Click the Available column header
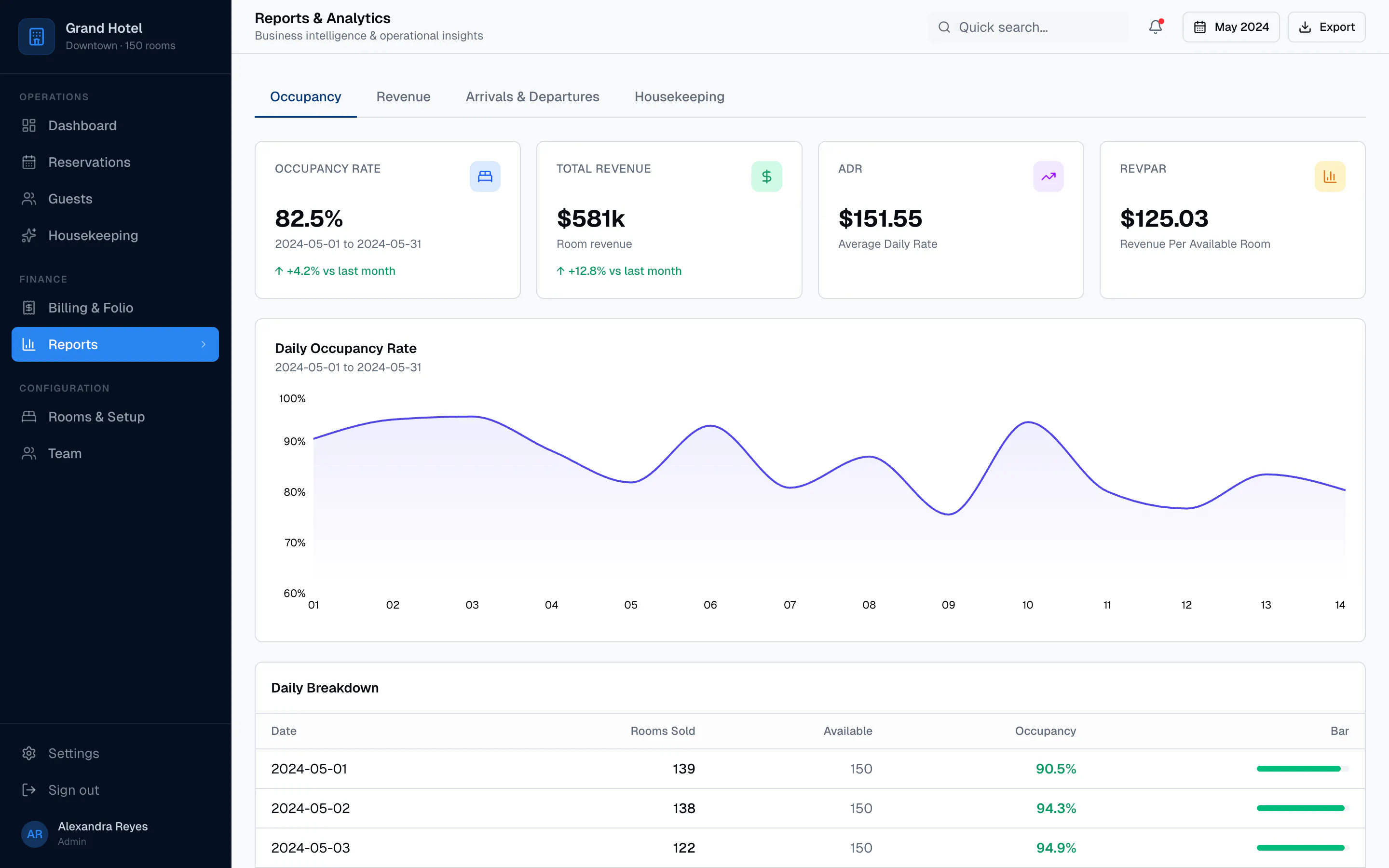This screenshot has width=1389, height=868. [x=848, y=731]
